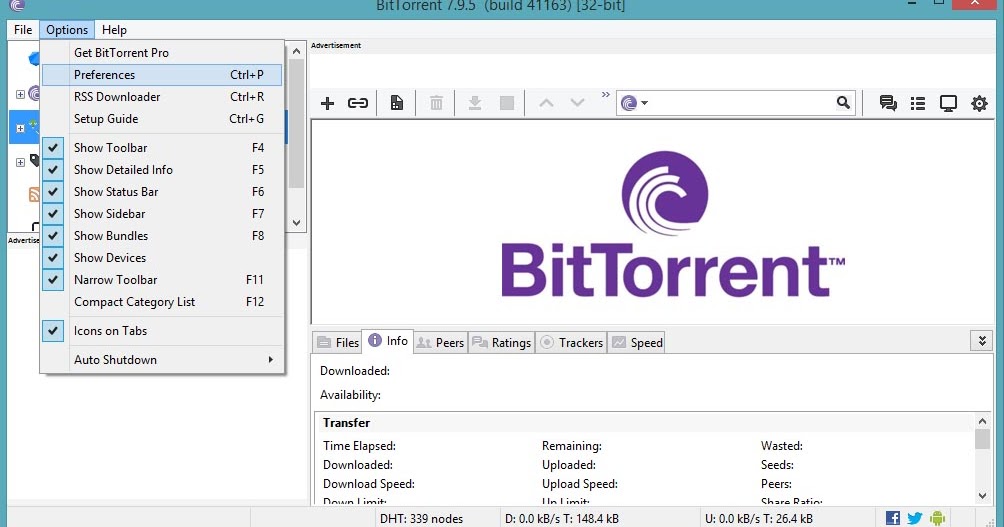Collapse detailed info pane chevron button
Image resolution: width=1004 pixels, height=527 pixels.
point(982,341)
